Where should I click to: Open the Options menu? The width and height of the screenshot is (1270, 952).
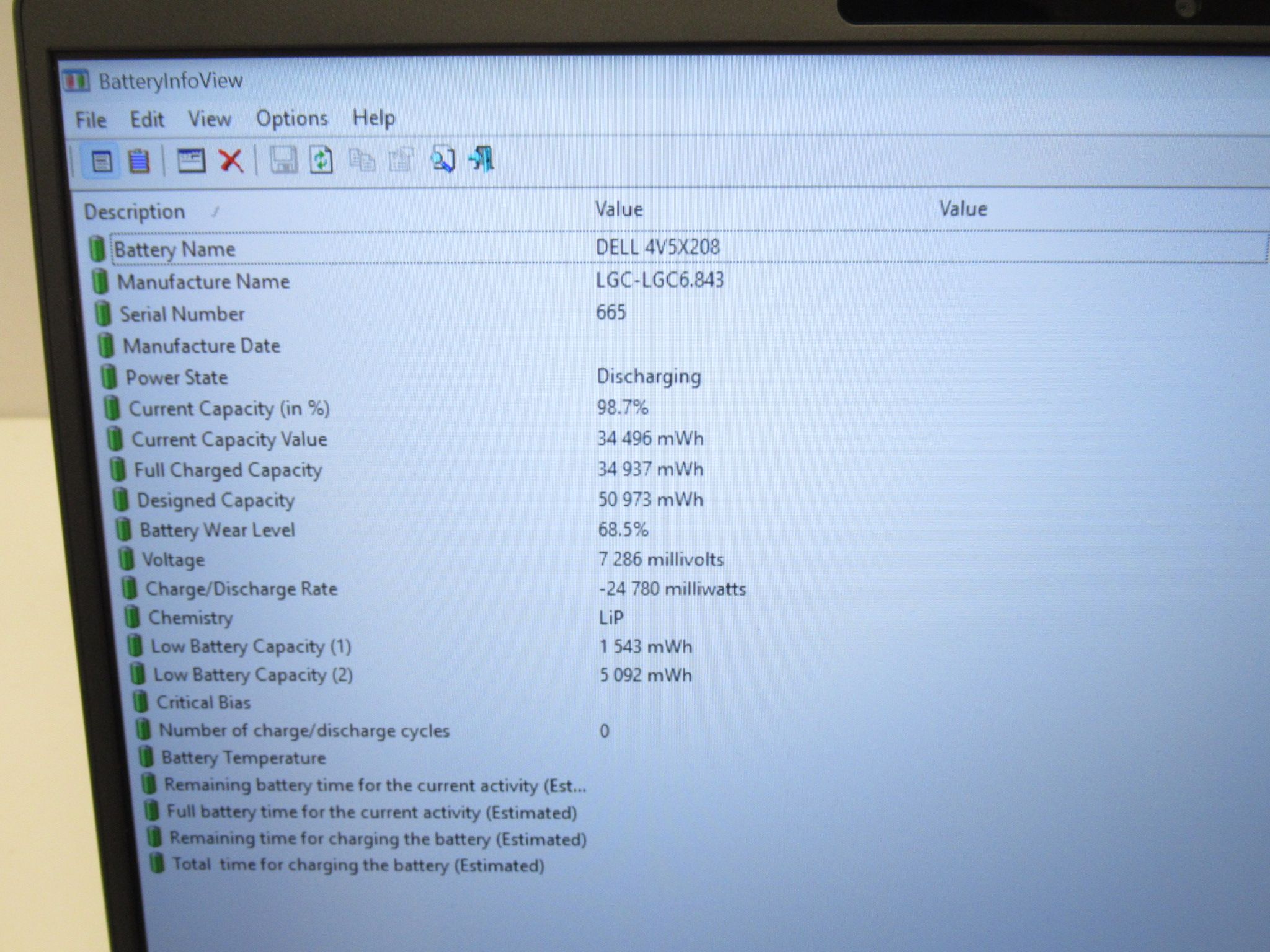pos(292,118)
